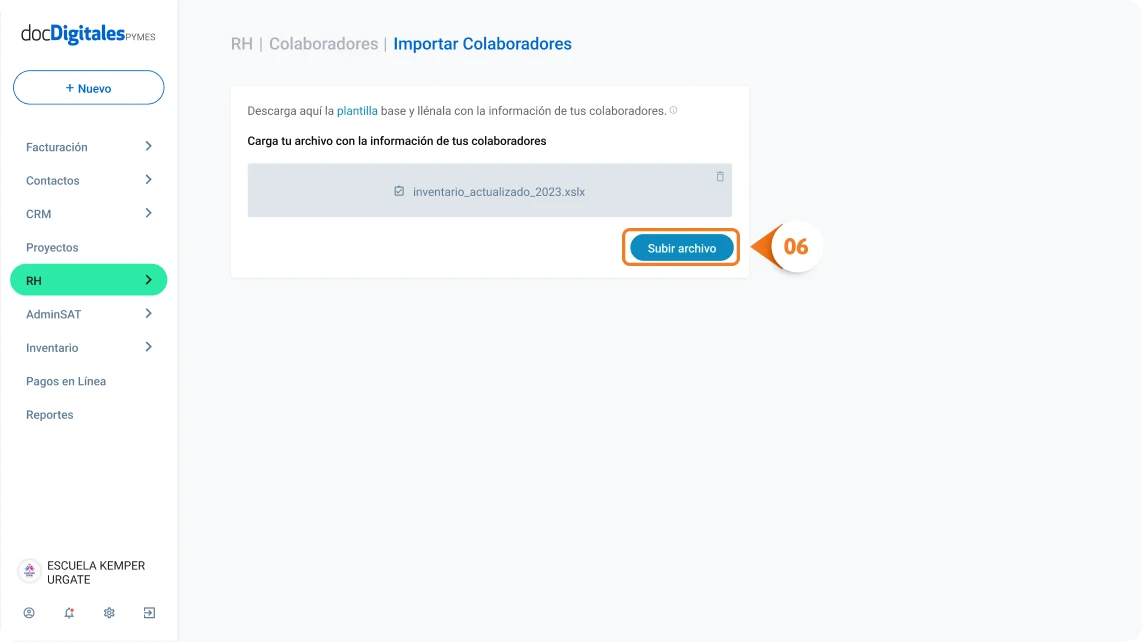The height and width of the screenshot is (642, 1142).
Task: Expand the Contactos chevron
Action: coord(149,180)
